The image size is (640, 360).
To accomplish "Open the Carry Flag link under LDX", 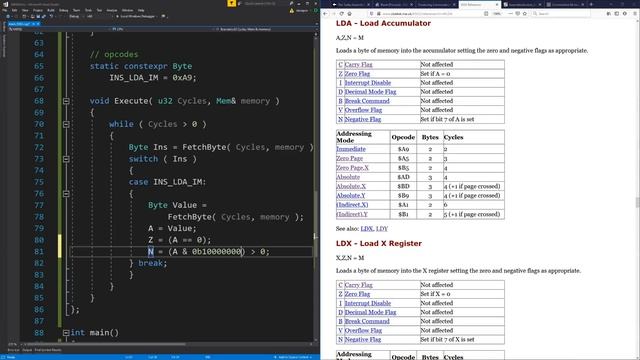I will (x=358, y=285).
